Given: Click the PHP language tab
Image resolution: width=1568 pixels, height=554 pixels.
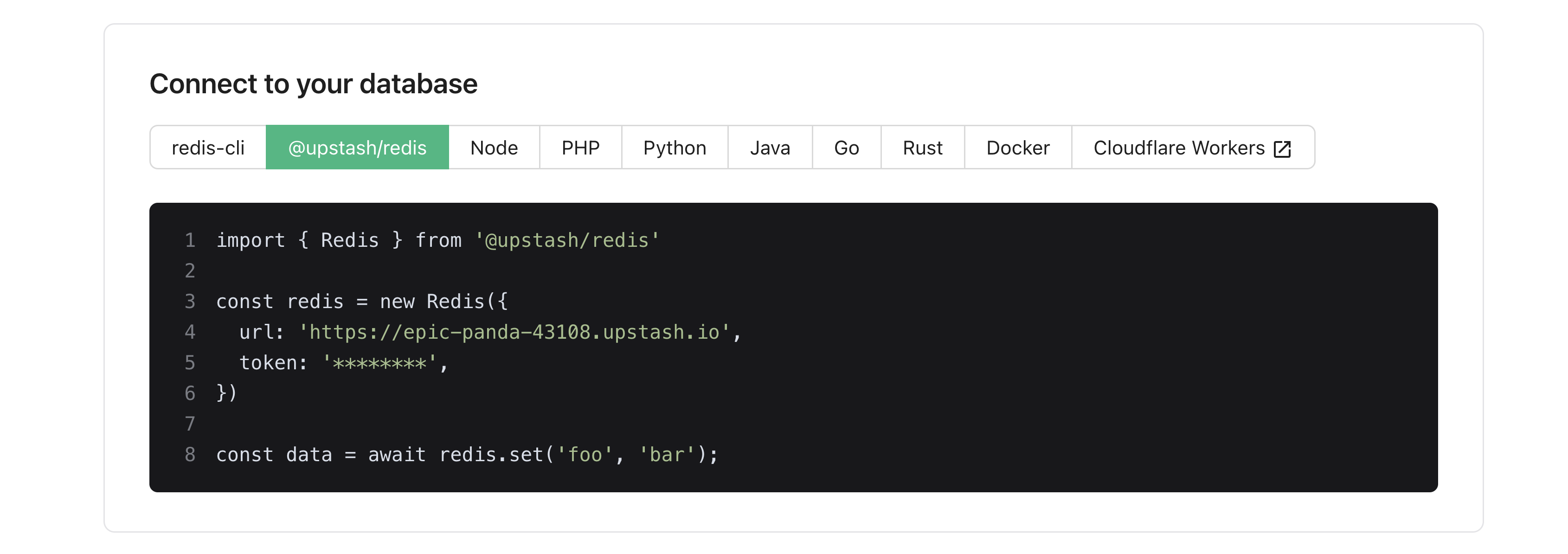Looking at the screenshot, I should 579,147.
